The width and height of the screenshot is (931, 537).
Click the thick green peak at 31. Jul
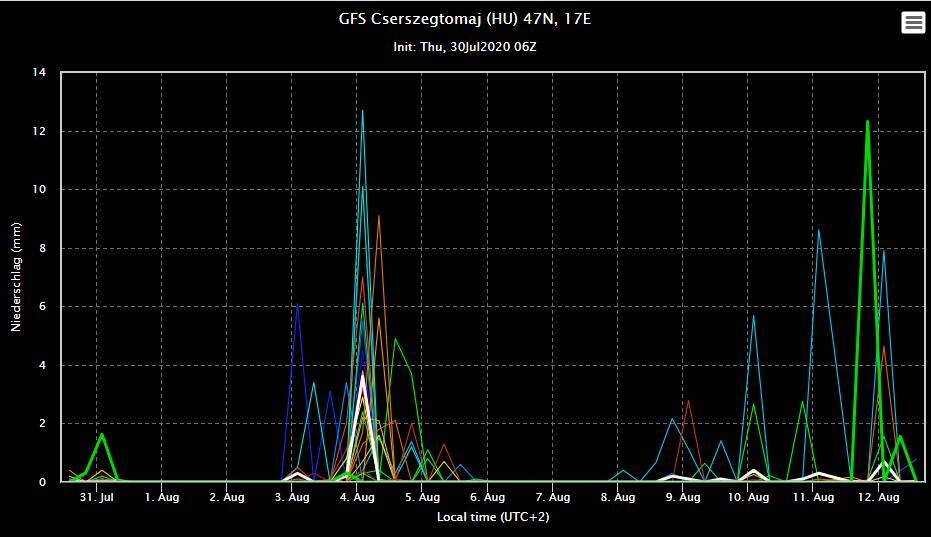pyautogui.click(x=102, y=435)
